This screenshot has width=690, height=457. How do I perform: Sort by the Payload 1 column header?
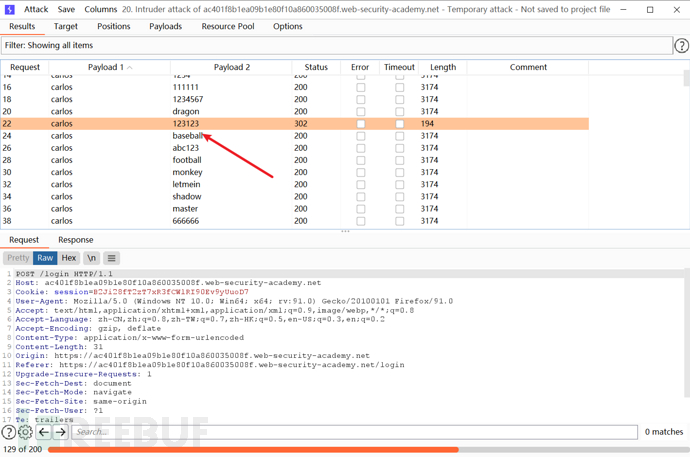(105, 67)
